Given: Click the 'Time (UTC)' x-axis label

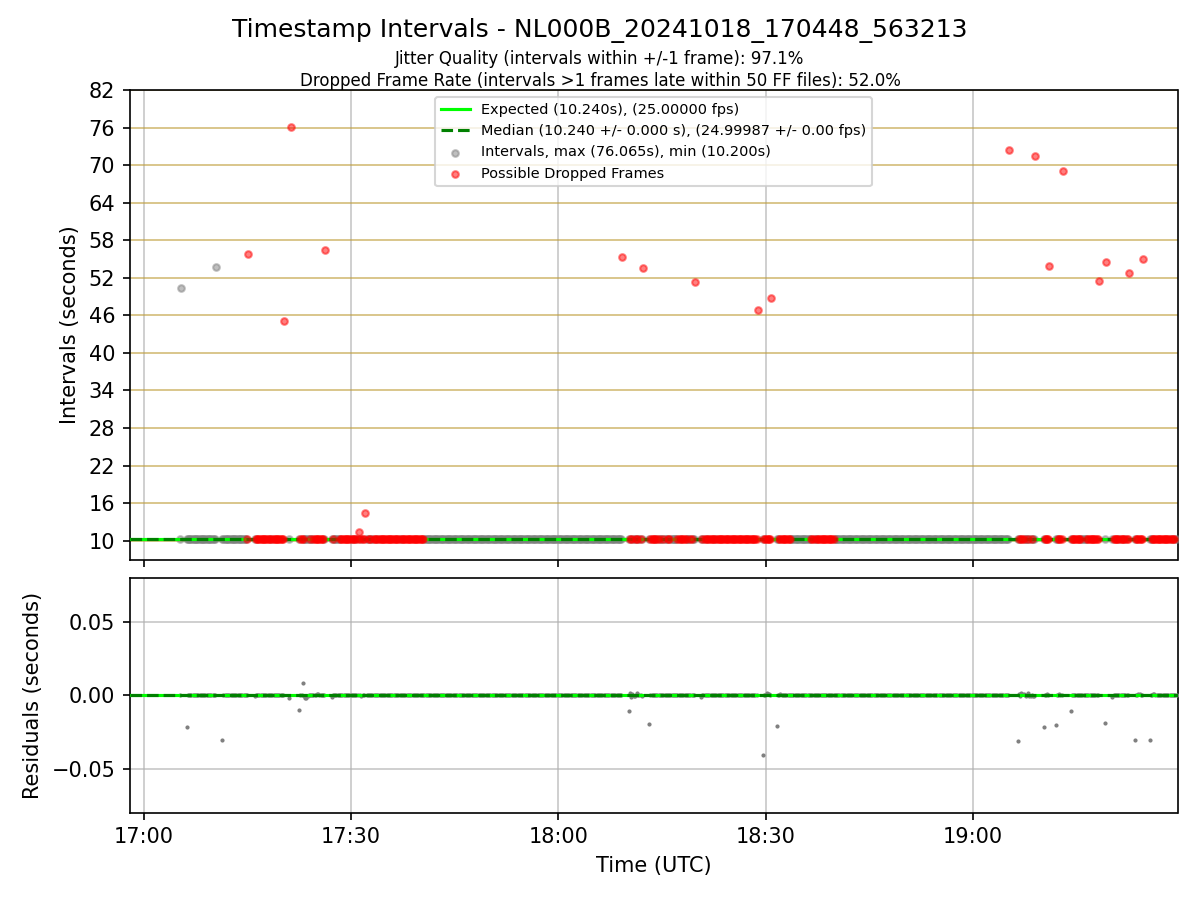Looking at the screenshot, I should 653,865.
